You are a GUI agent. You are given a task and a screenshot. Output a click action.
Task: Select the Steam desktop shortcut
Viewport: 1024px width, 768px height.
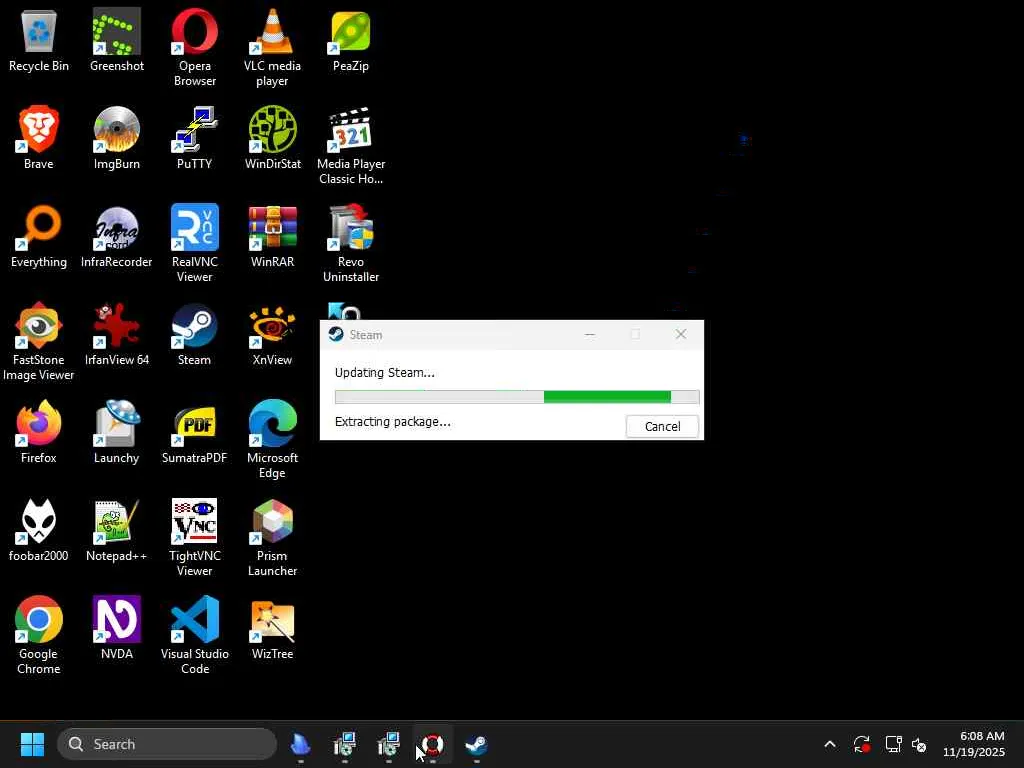coord(195,334)
